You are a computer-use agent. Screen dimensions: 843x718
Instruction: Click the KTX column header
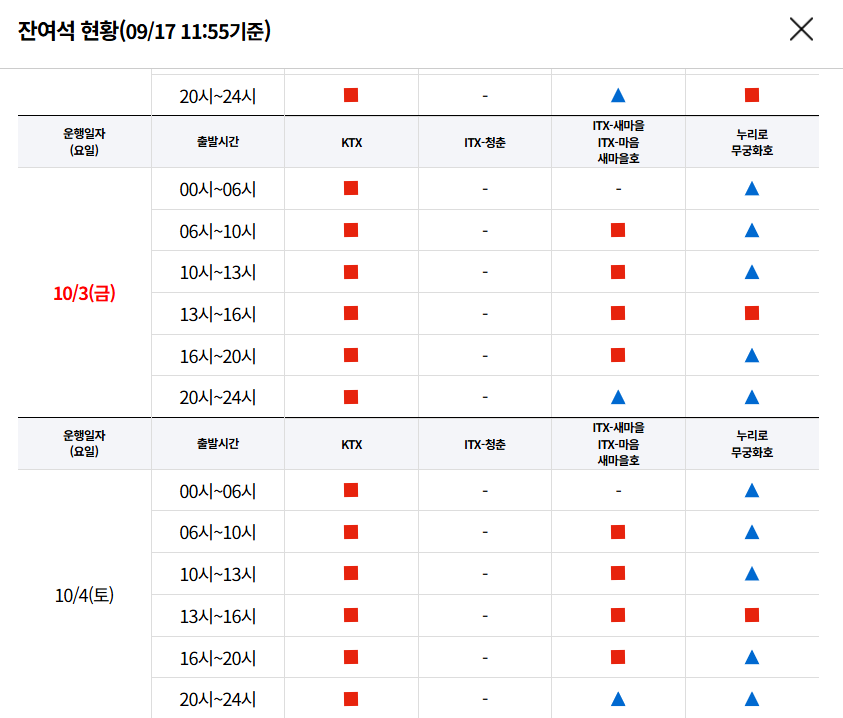[x=350, y=142]
